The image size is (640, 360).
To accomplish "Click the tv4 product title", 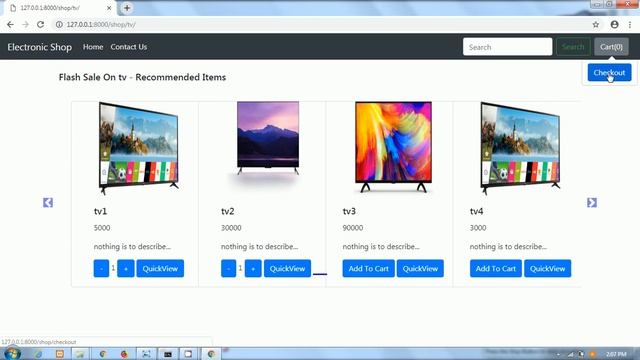I will click(x=476, y=211).
